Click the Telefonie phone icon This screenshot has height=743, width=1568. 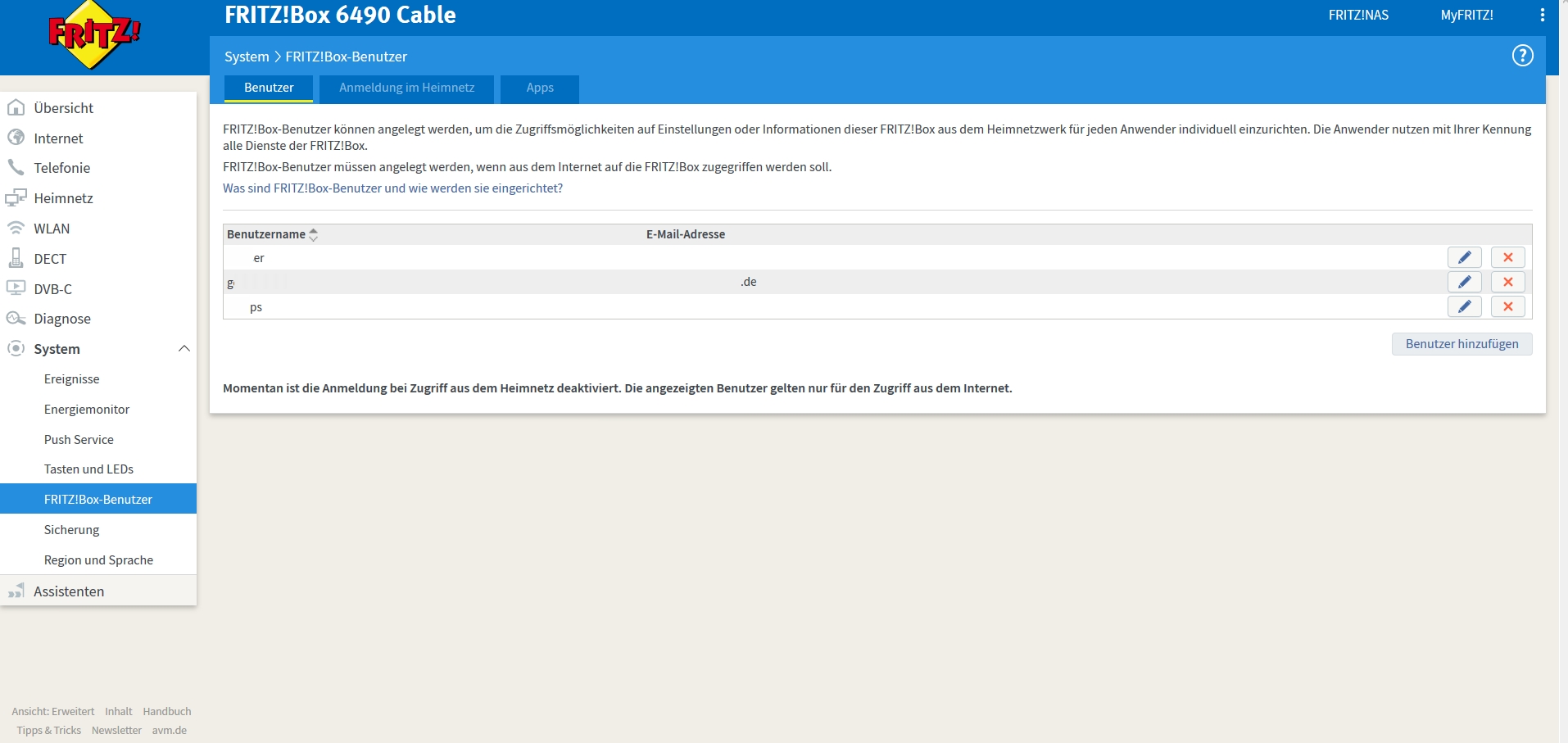(x=16, y=167)
